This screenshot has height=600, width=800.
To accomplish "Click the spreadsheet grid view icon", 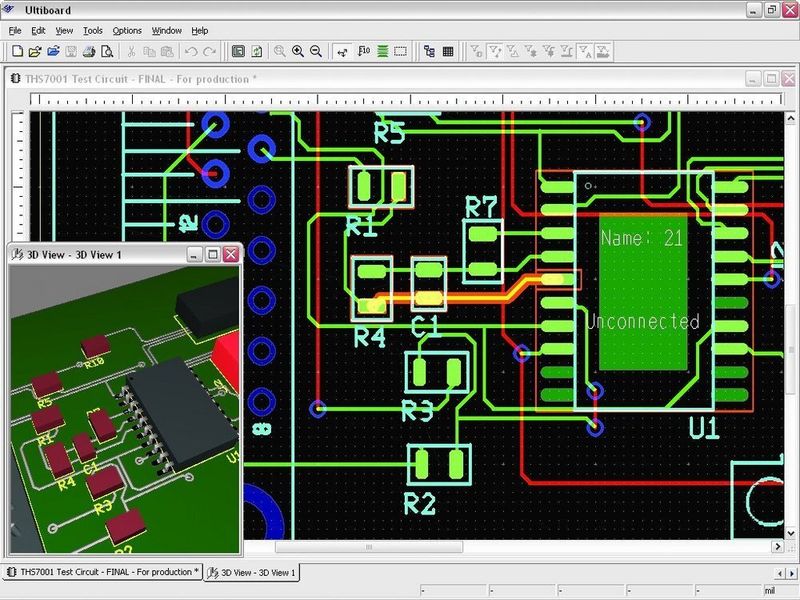I will tap(448, 51).
